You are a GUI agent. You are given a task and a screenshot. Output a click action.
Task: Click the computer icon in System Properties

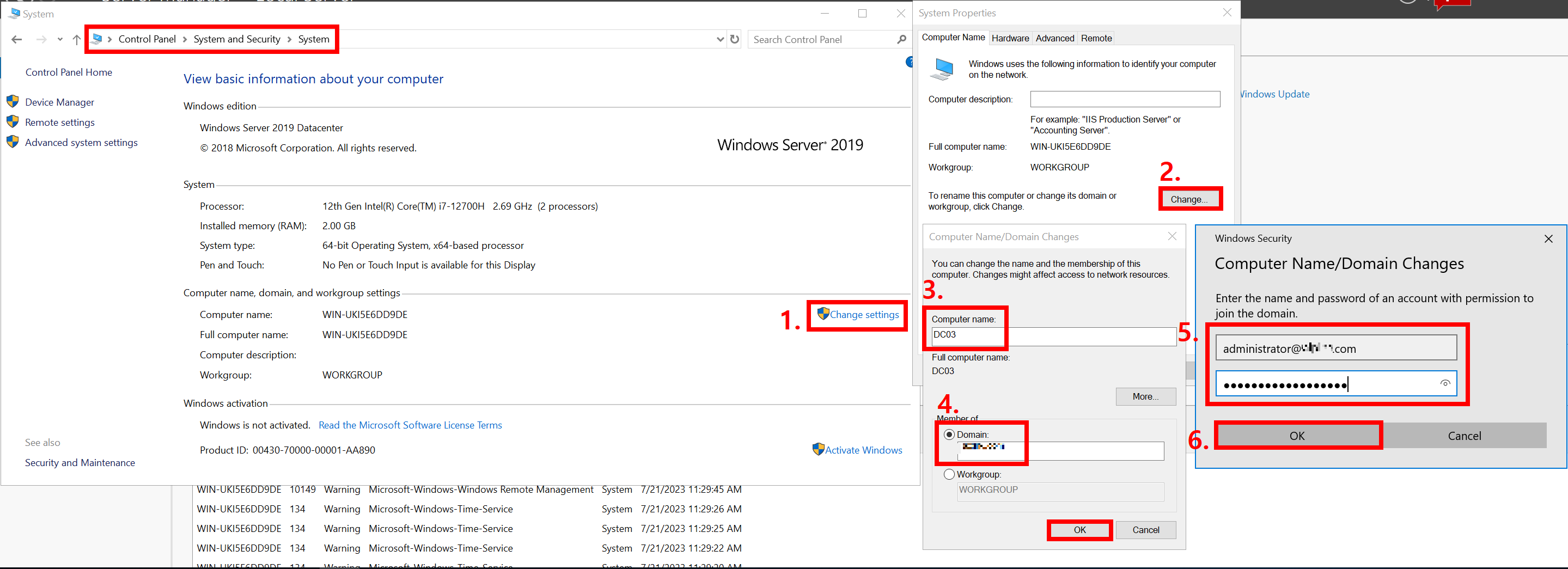point(942,69)
